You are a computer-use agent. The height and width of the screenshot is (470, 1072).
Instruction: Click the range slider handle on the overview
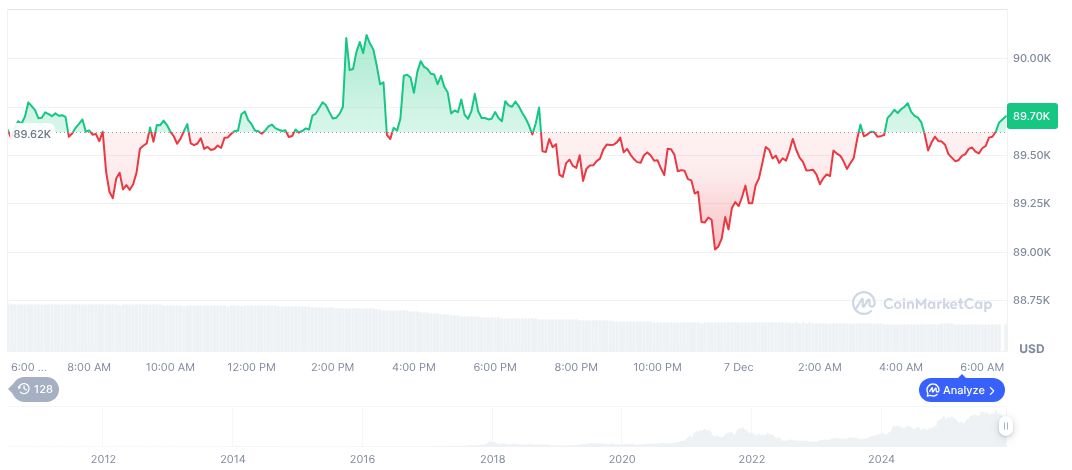click(x=1006, y=426)
